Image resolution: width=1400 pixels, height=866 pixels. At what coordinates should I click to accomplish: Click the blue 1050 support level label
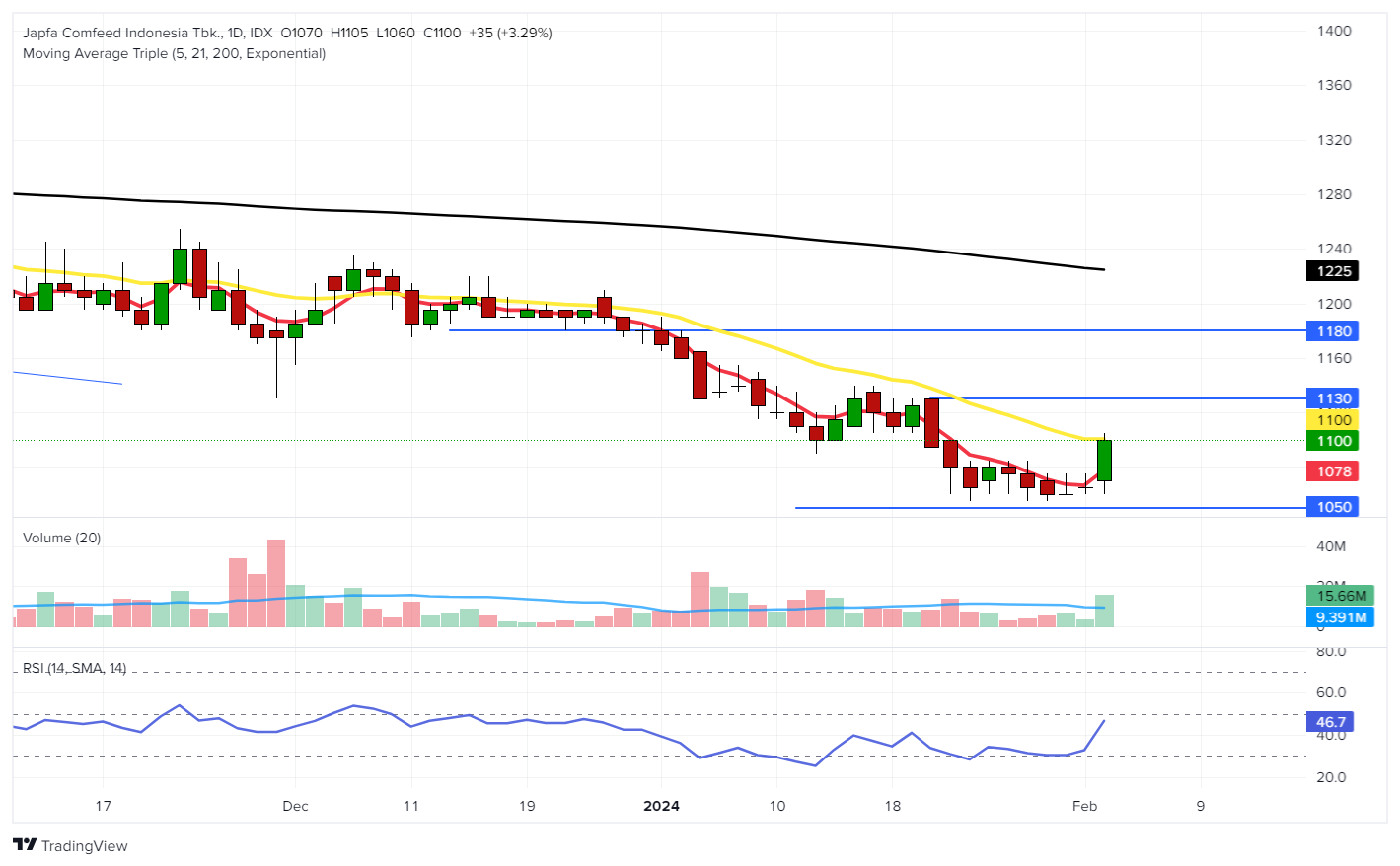(1332, 507)
